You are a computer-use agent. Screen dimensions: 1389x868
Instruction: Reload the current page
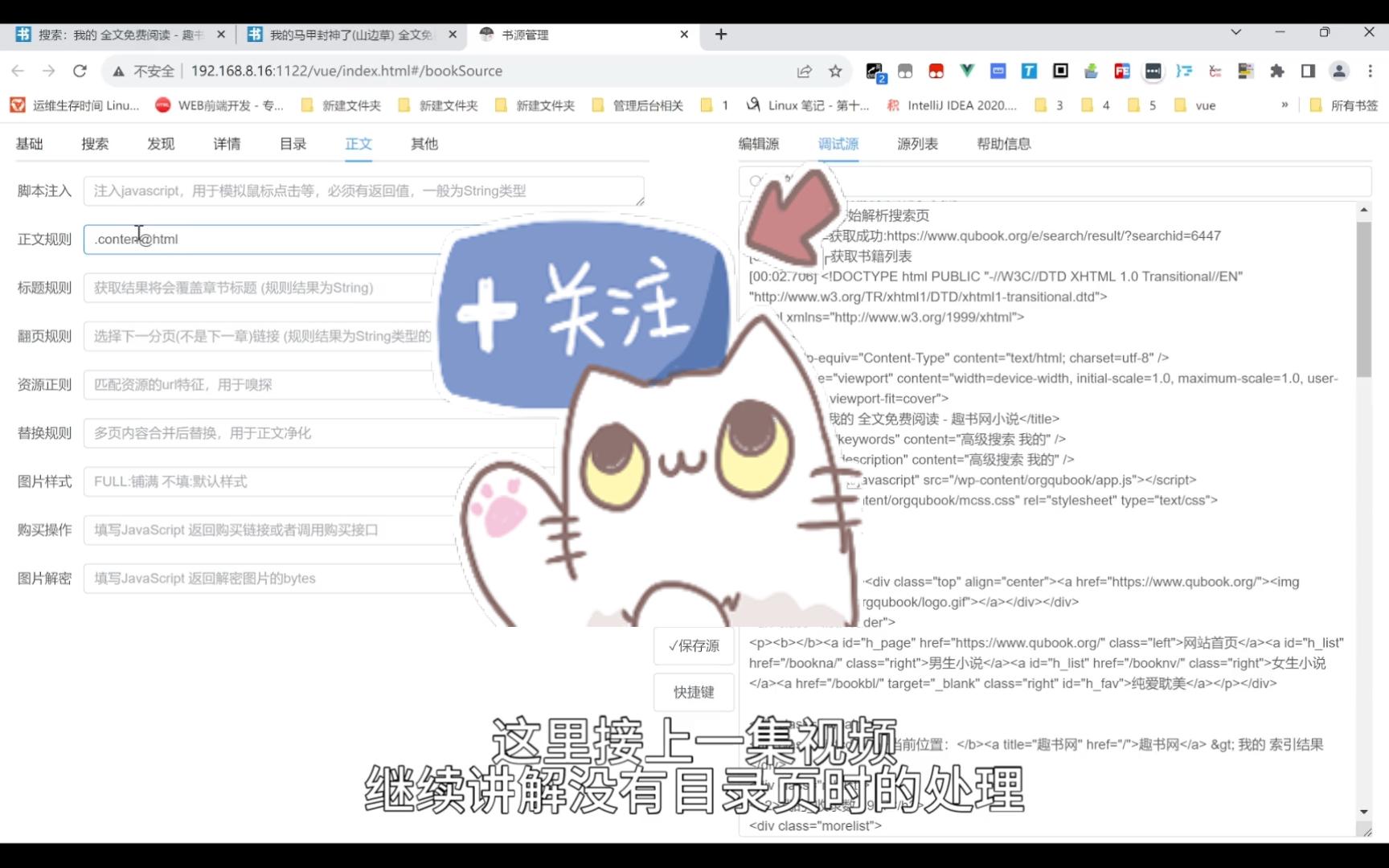point(80,71)
